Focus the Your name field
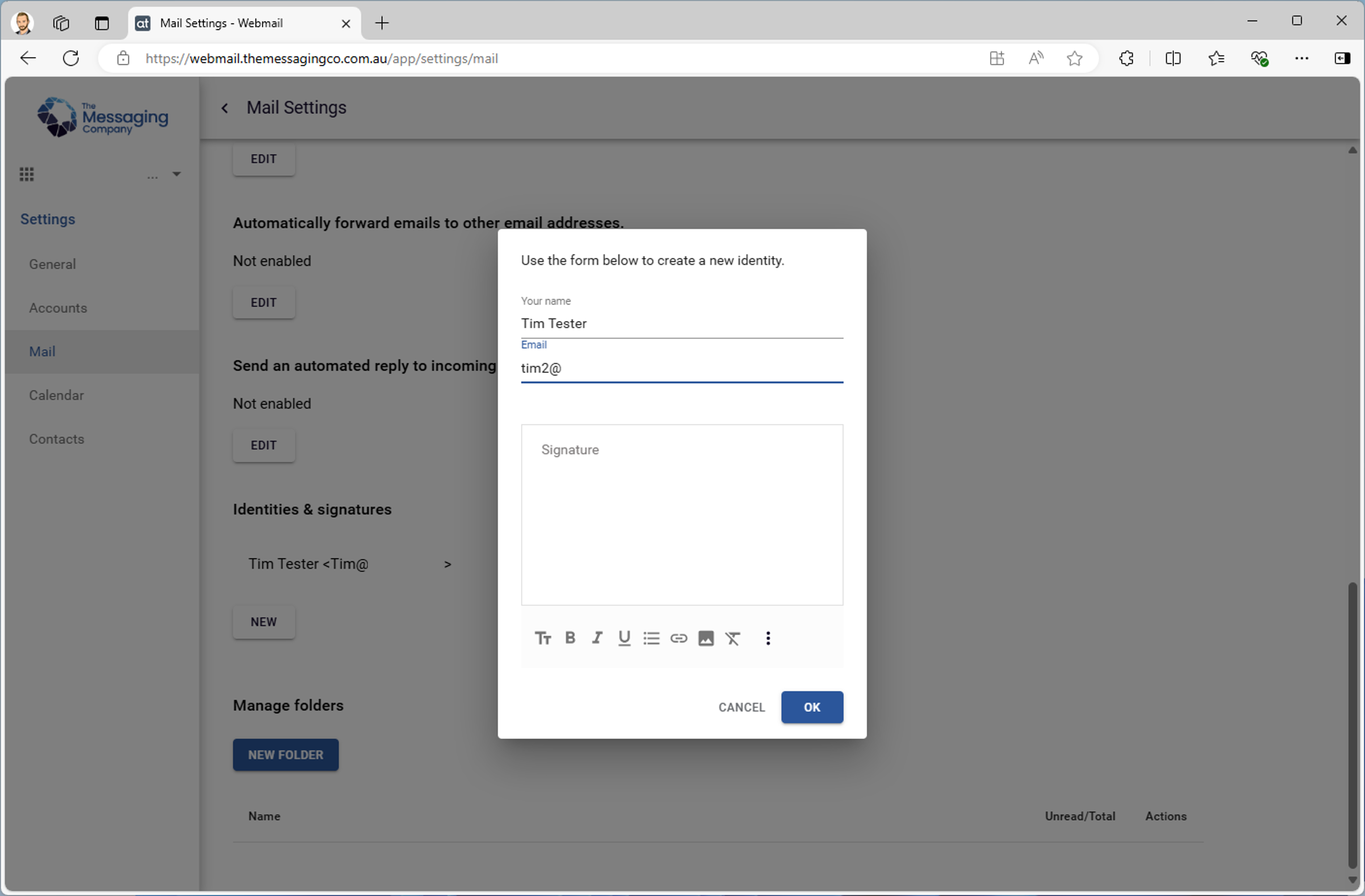 tap(682, 324)
